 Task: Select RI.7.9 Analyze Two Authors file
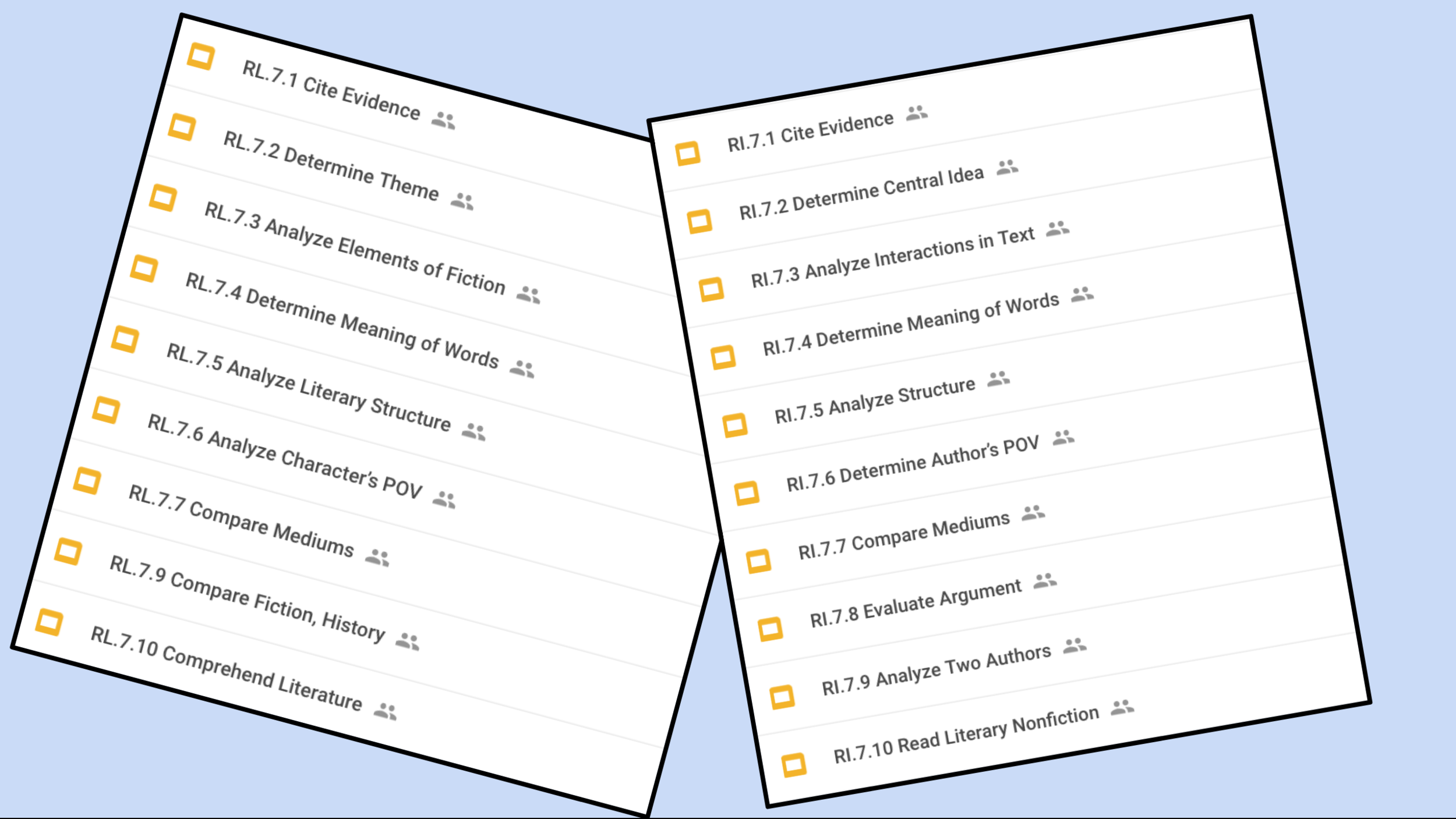tap(936, 670)
